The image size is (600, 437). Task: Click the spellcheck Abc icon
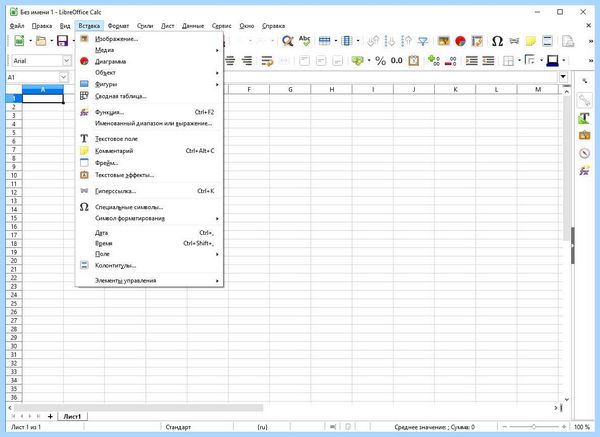(x=305, y=41)
